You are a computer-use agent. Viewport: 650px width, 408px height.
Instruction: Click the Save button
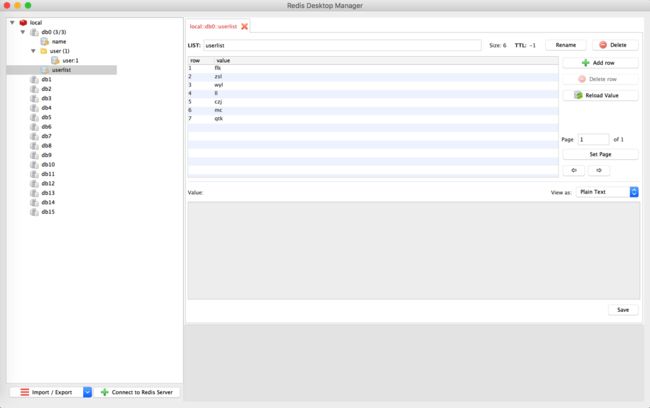tap(623, 310)
